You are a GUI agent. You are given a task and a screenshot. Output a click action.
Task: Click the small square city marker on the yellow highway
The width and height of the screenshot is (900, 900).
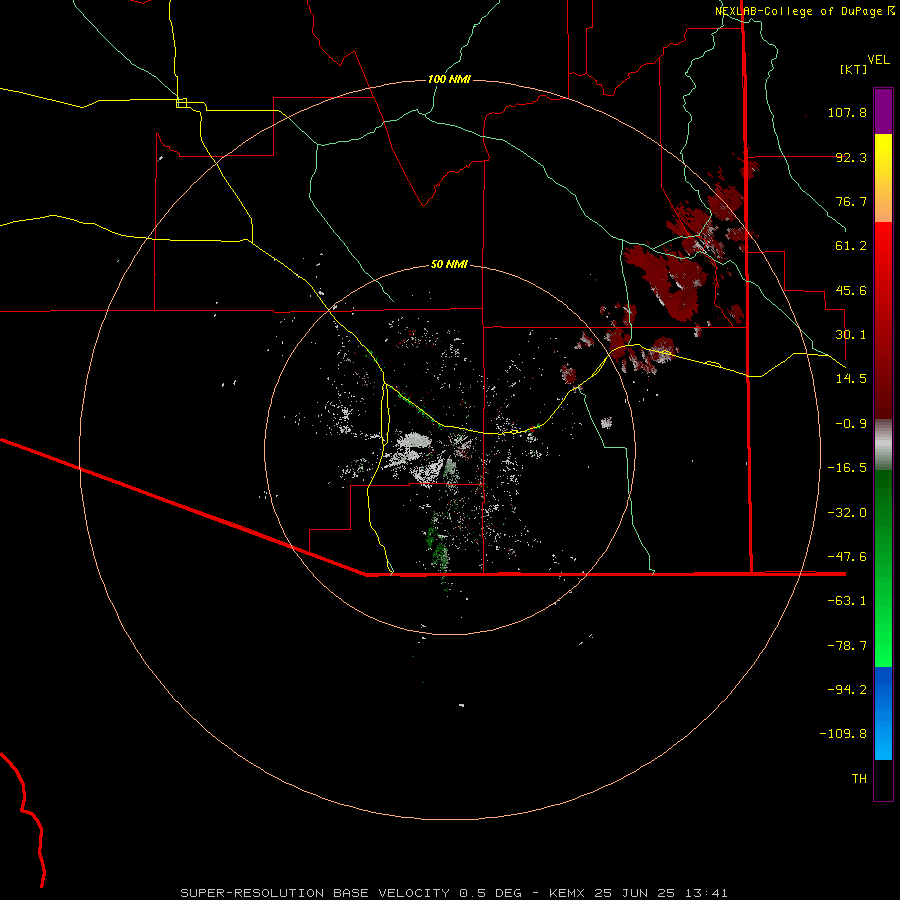pos(181,103)
